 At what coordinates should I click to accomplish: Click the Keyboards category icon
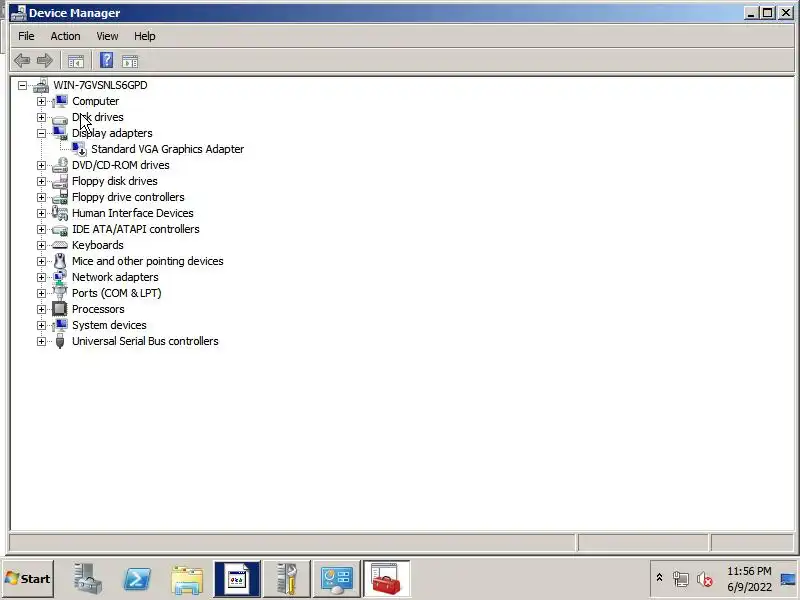coord(60,245)
